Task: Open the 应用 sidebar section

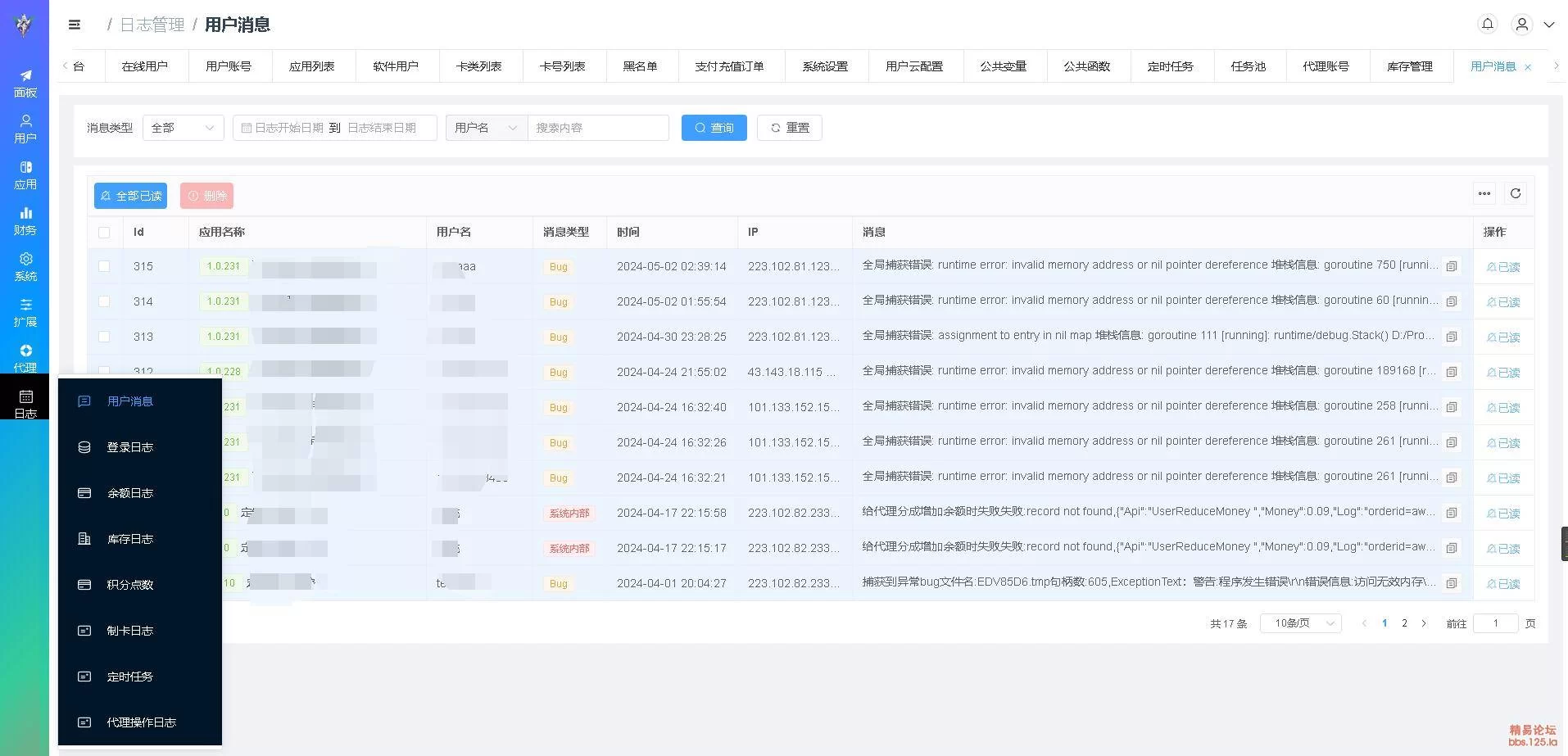Action: 25,175
